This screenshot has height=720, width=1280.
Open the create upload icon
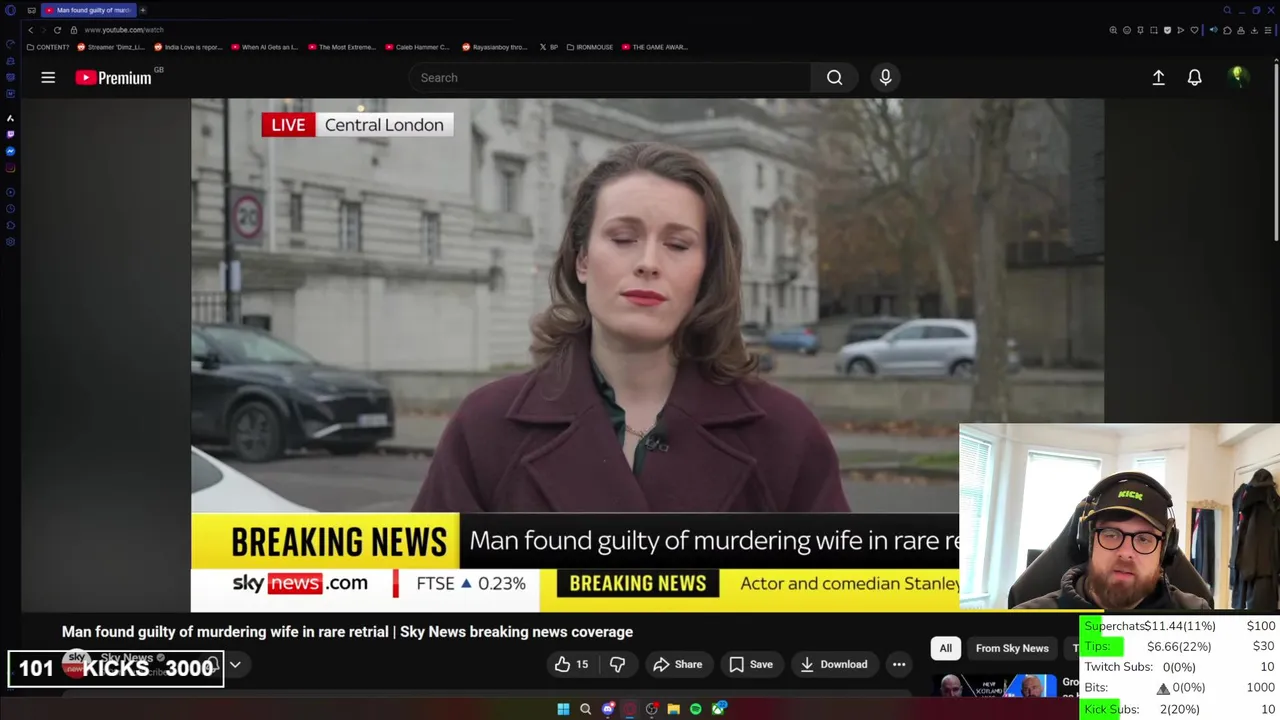pyautogui.click(x=1158, y=77)
